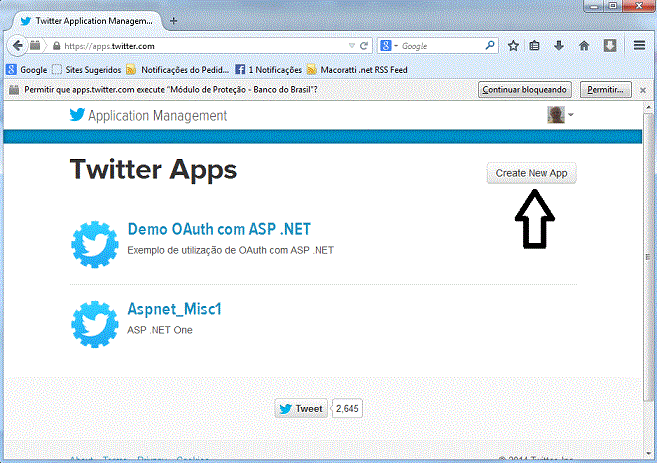Click Continuar bloqueando button
The width and height of the screenshot is (657, 463).
click(525, 90)
